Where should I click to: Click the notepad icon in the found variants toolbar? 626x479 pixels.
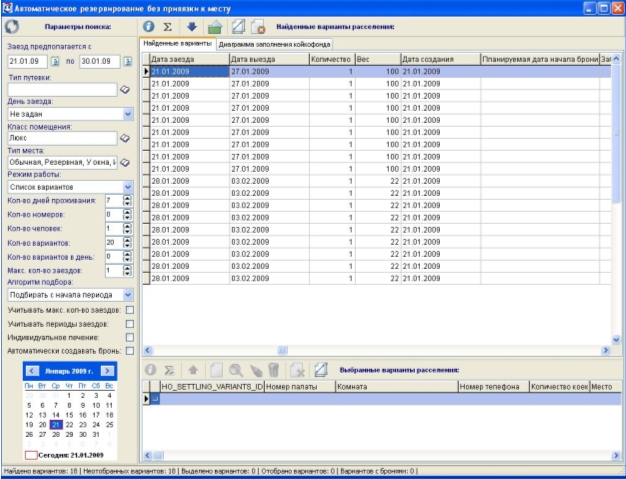[x=238, y=27]
